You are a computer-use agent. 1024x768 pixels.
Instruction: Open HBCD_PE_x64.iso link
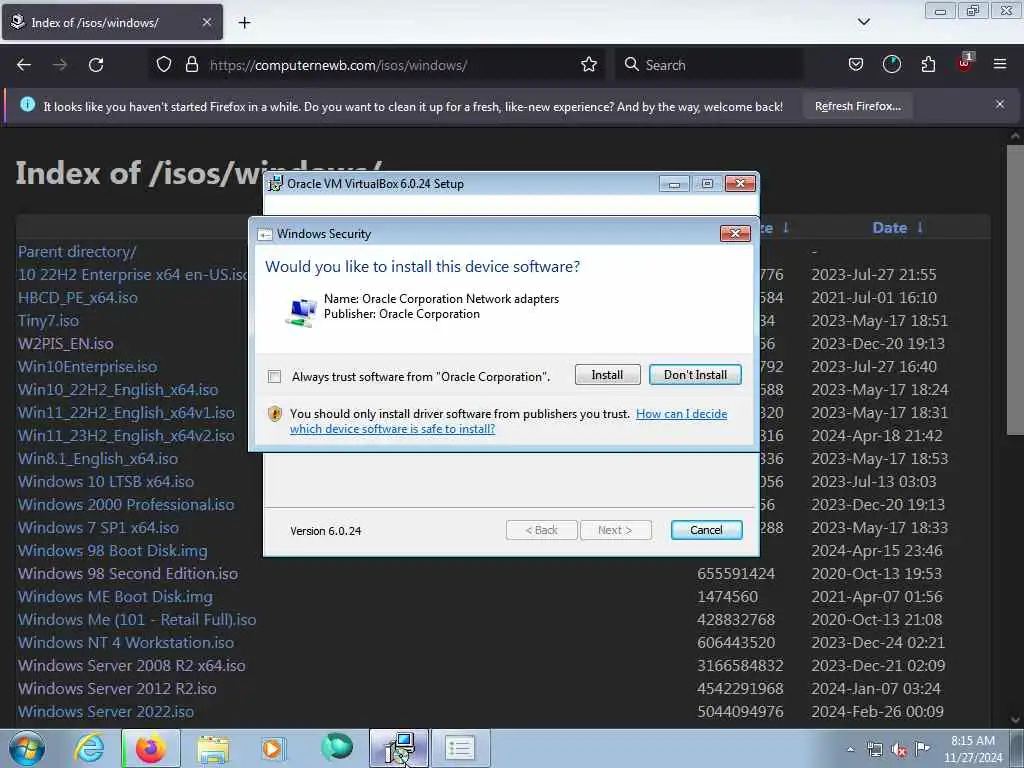[x=78, y=298]
